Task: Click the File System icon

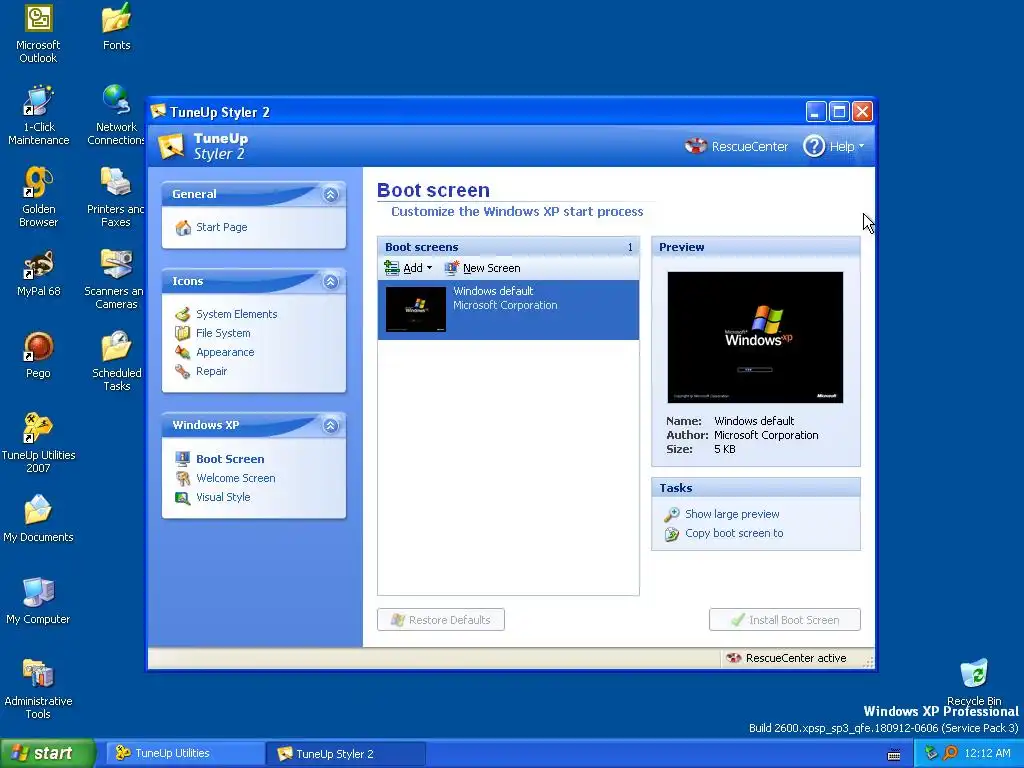Action: [183, 333]
